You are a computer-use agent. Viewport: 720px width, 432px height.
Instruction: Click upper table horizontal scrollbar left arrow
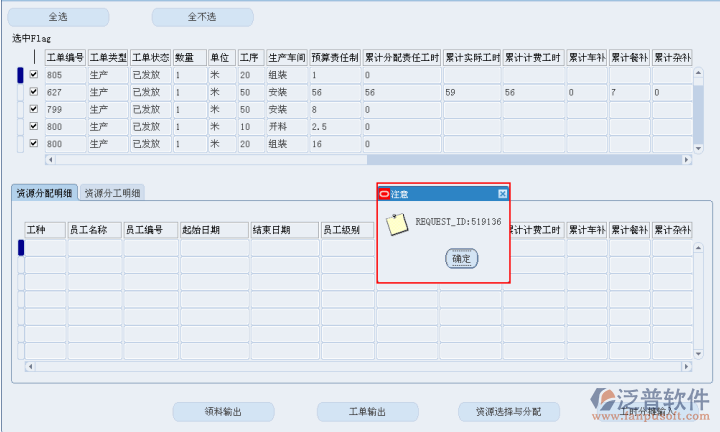point(50,159)
